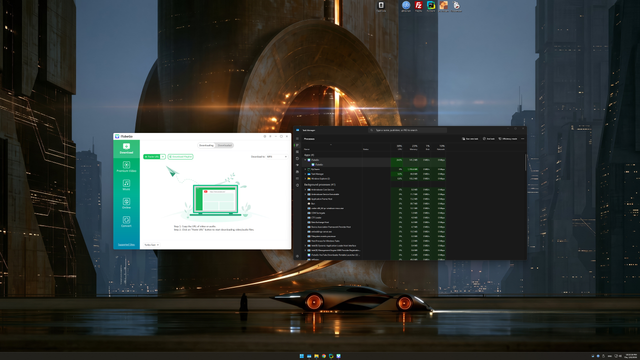Image resolution: width=640 pixels, height=360 pixels.
Task: Open Chrome from the taskbar
Action: coord(324,356)
